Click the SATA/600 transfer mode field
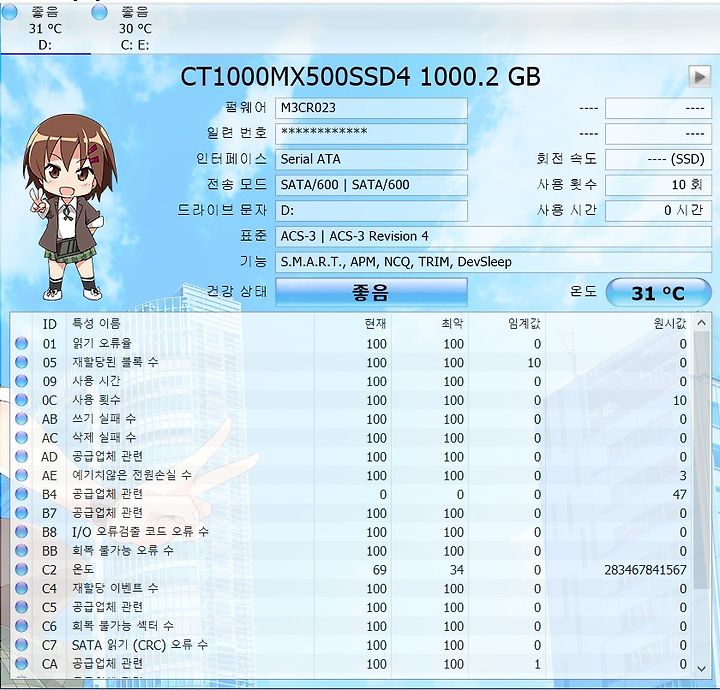The image size is (720, 690). [x=371, y=185]
